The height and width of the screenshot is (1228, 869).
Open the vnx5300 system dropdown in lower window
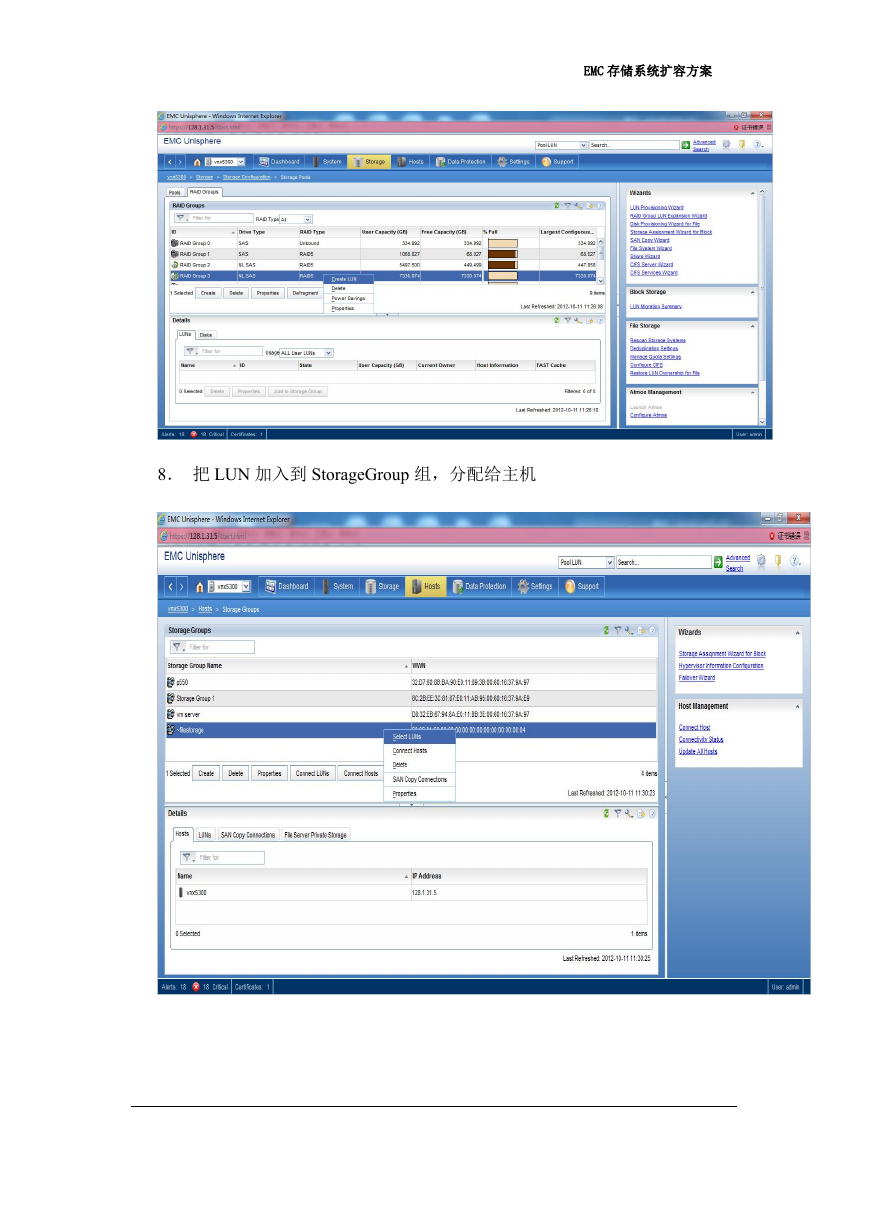[245, 587]
